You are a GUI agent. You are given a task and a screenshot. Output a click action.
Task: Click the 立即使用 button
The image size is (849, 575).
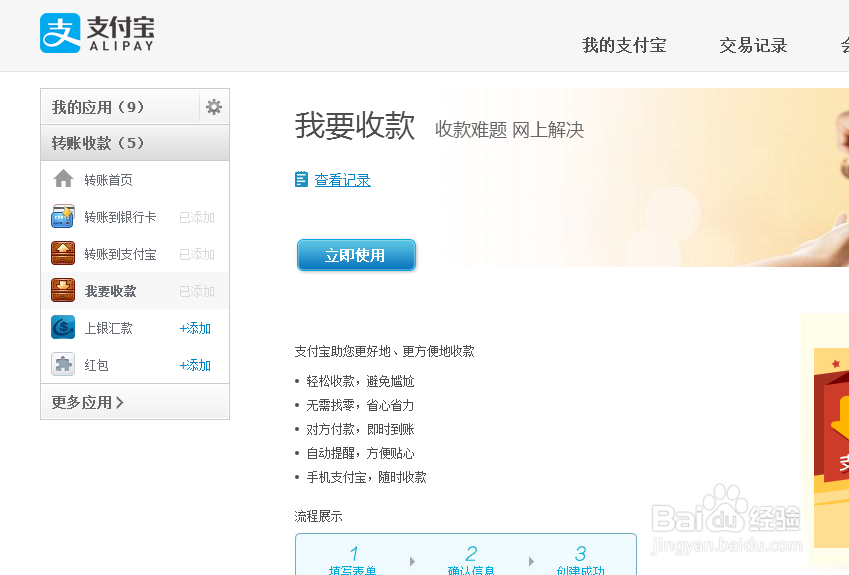(356, 255)
